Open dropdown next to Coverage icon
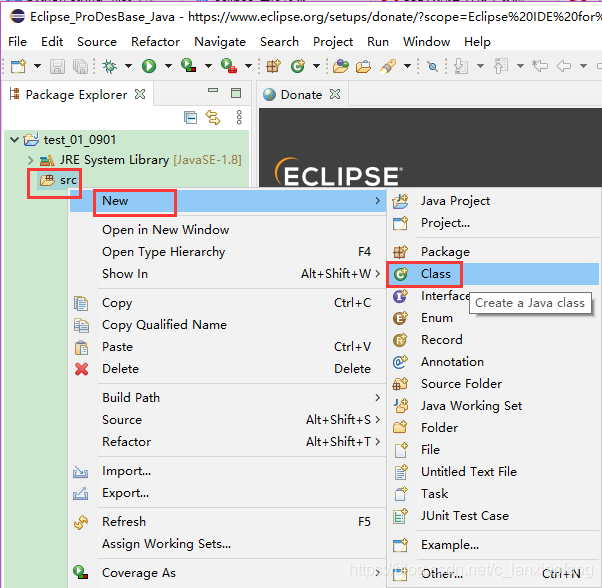The height and width of the screenshot is (588, 602). (x=208, y=66)
